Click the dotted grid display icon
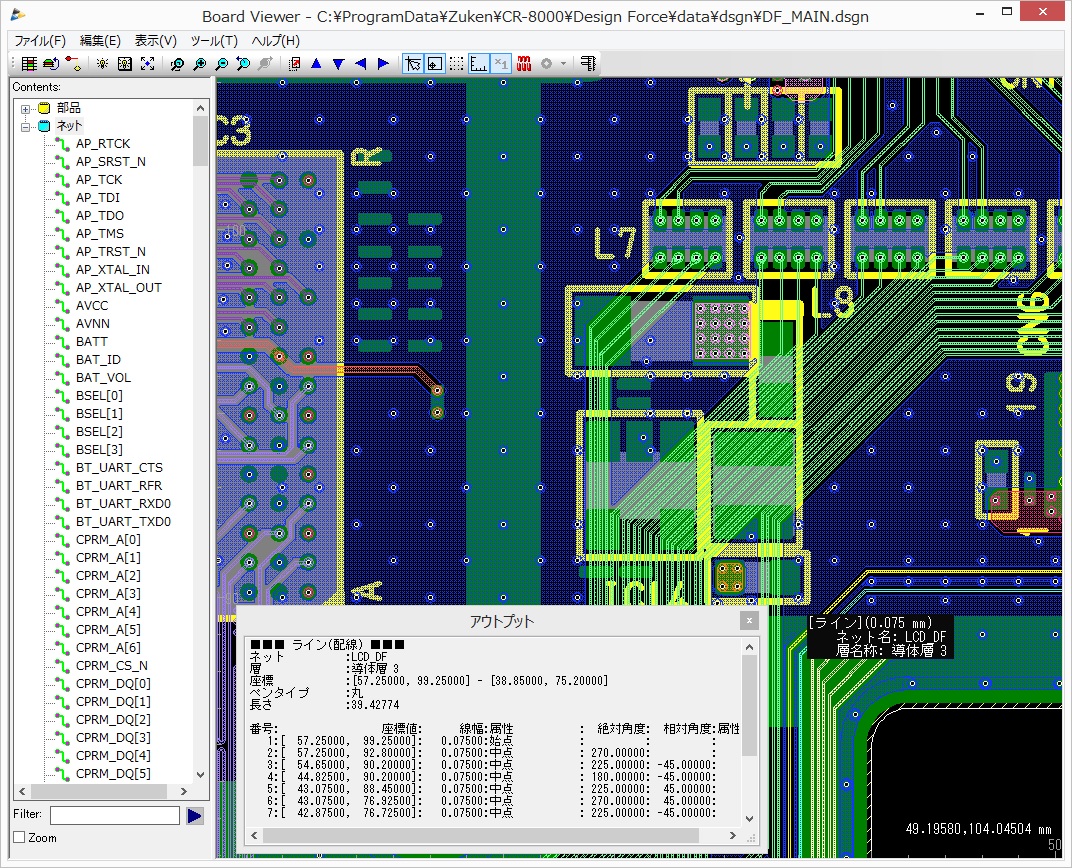 (456, 63)
